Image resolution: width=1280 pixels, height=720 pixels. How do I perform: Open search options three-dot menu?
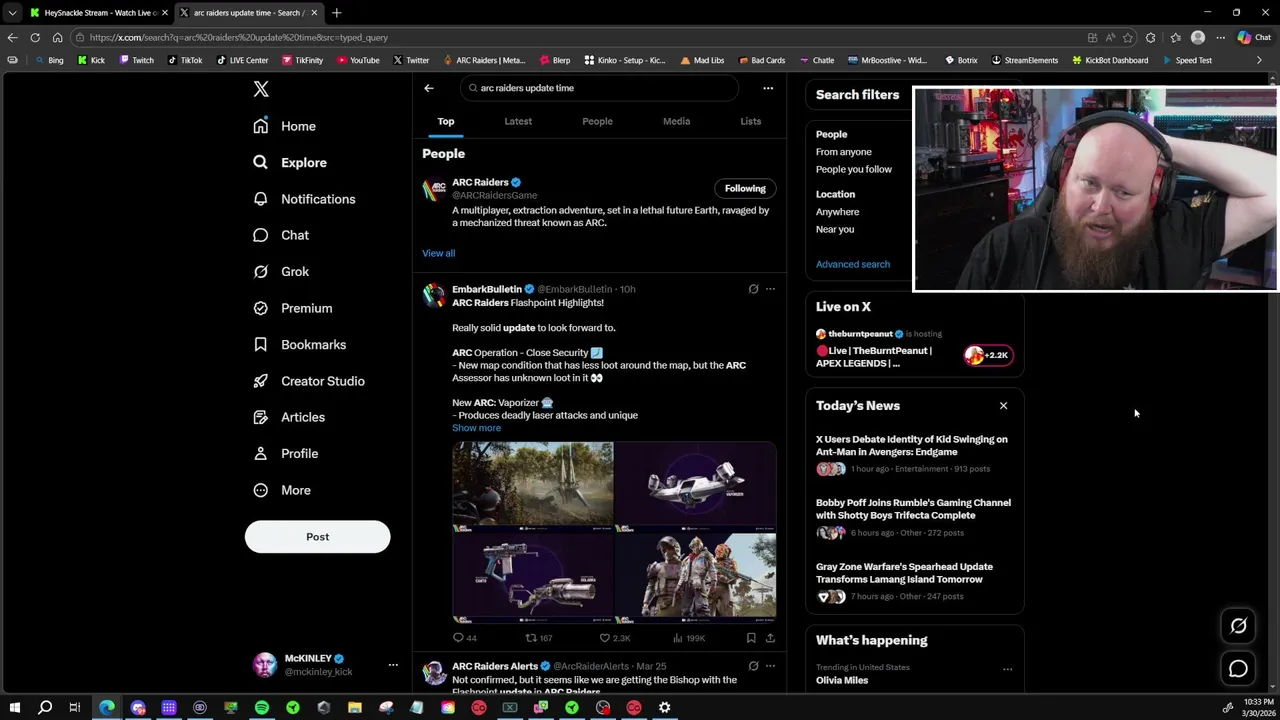[x=768, y=88]
